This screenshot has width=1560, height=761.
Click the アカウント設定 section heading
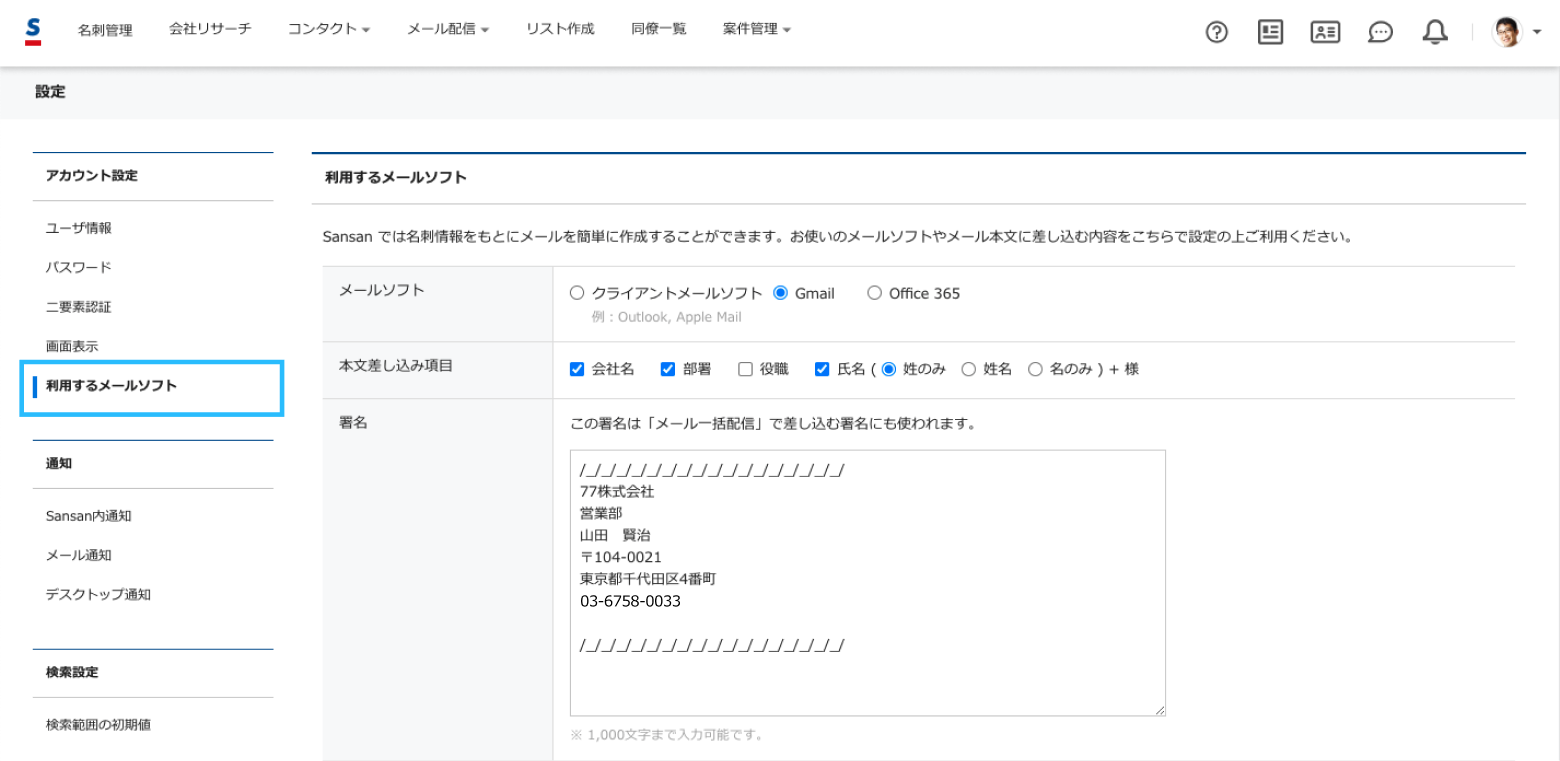(92, 175)
